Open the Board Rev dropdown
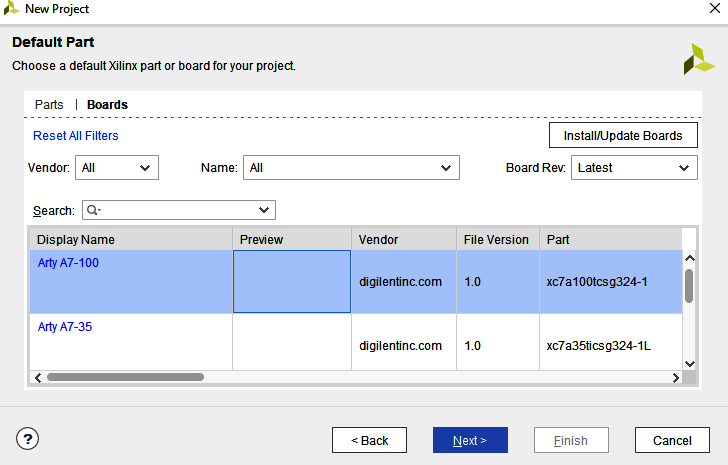Screen dimensions: 728x465 634,168
